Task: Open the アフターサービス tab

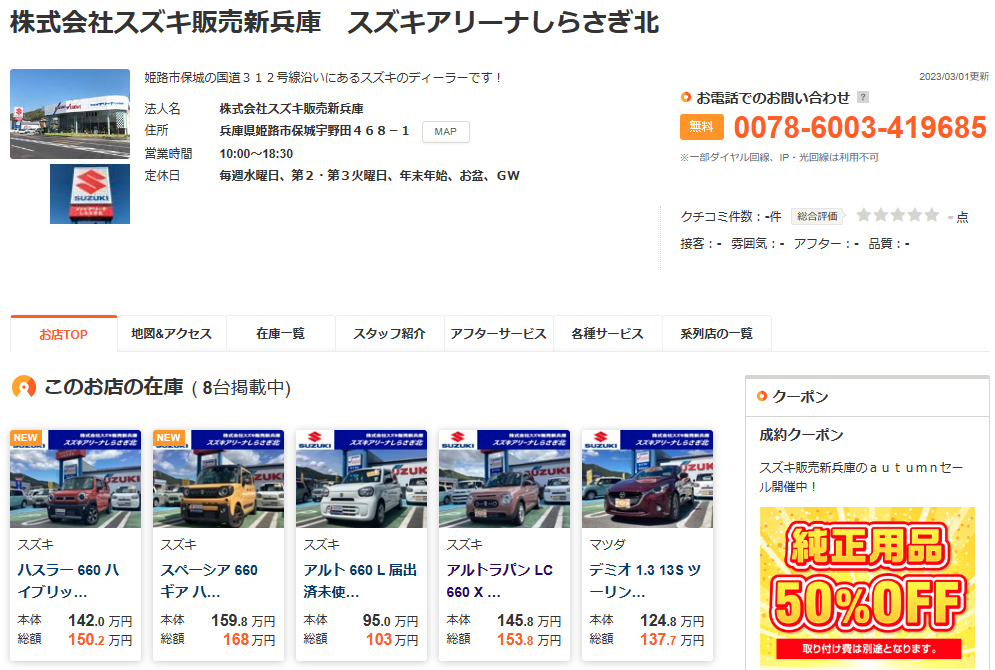Action: pos(499,334)
